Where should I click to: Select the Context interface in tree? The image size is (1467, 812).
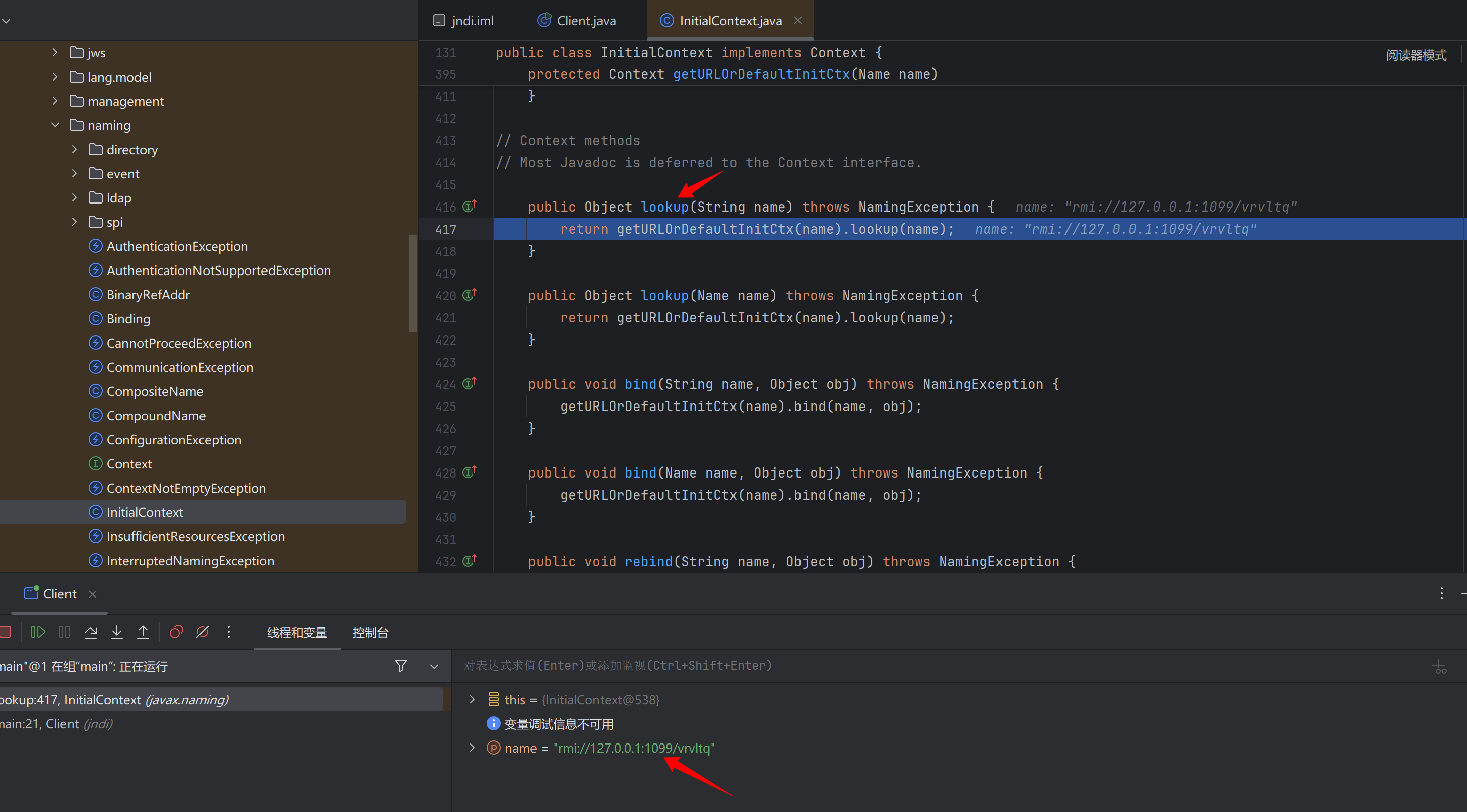pos(128,464)
